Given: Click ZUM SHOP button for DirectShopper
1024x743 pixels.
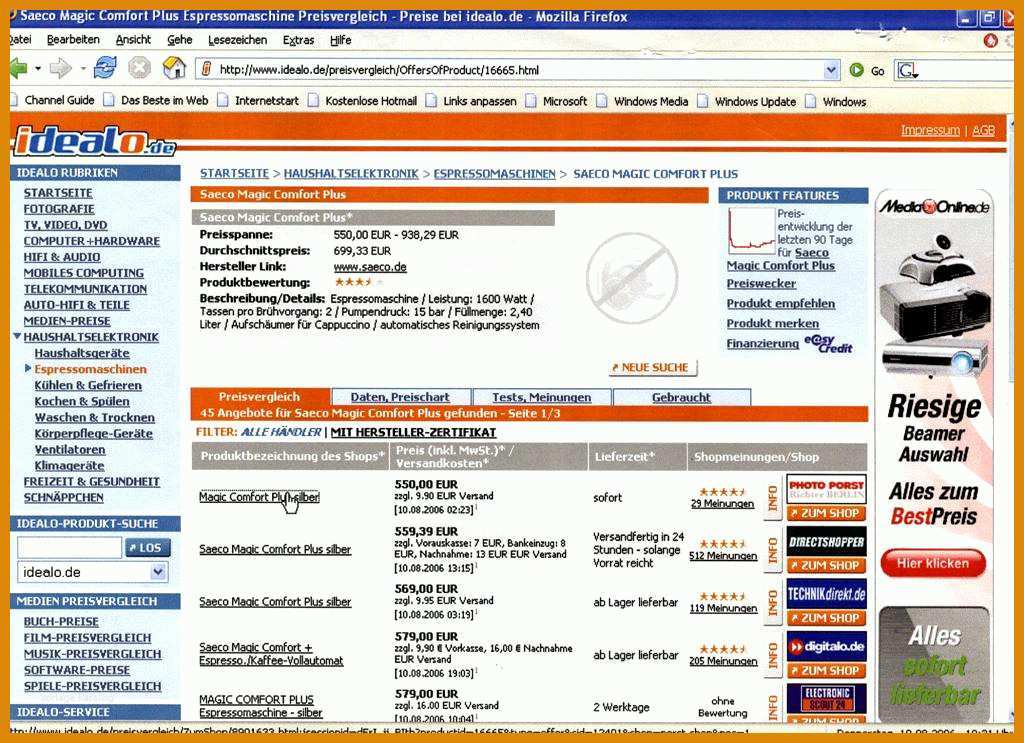Looking at the screenshot, I should click(x=826, y=565).
